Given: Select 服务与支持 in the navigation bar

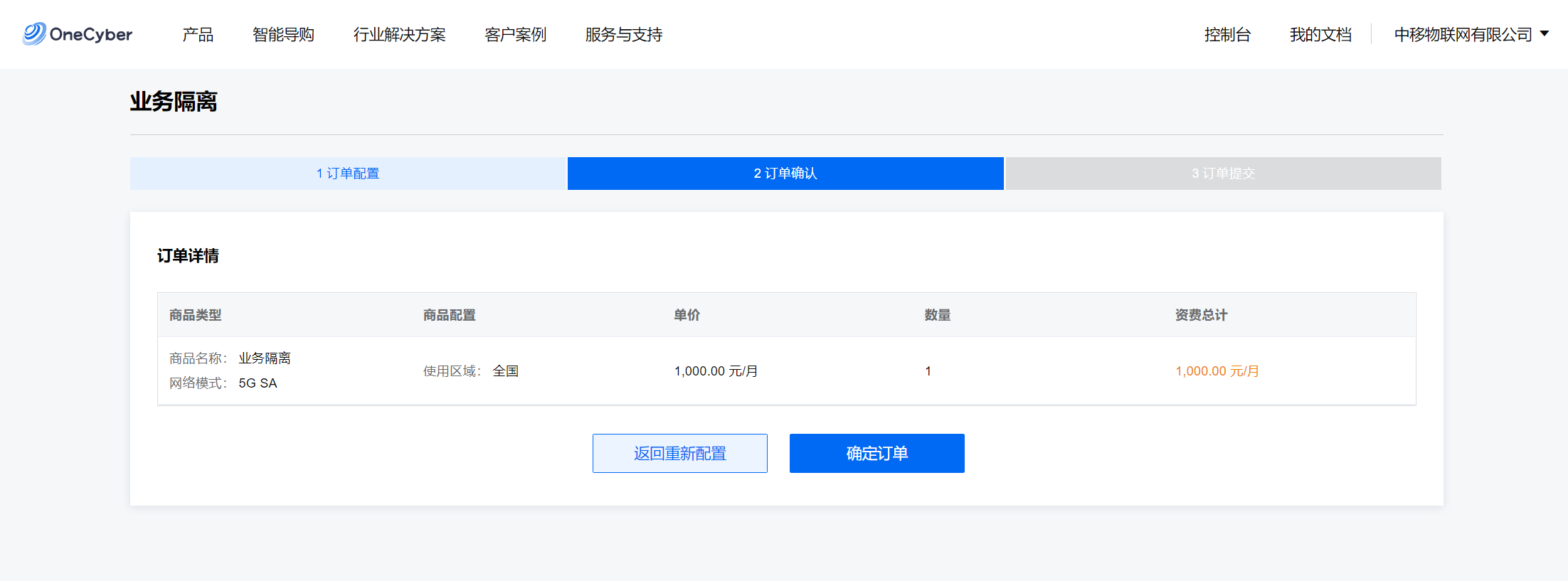Looking at the screenshot, I should coord(623,35).
